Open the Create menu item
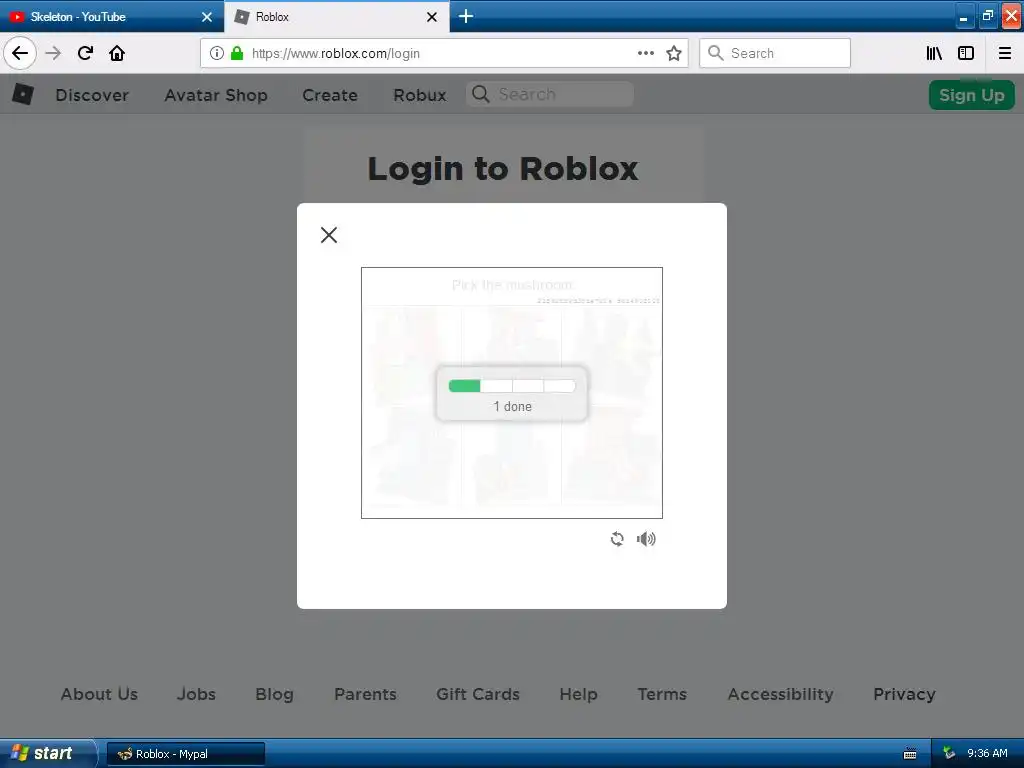The height and width of the screenshot is (768, 1024). [330, 95]
